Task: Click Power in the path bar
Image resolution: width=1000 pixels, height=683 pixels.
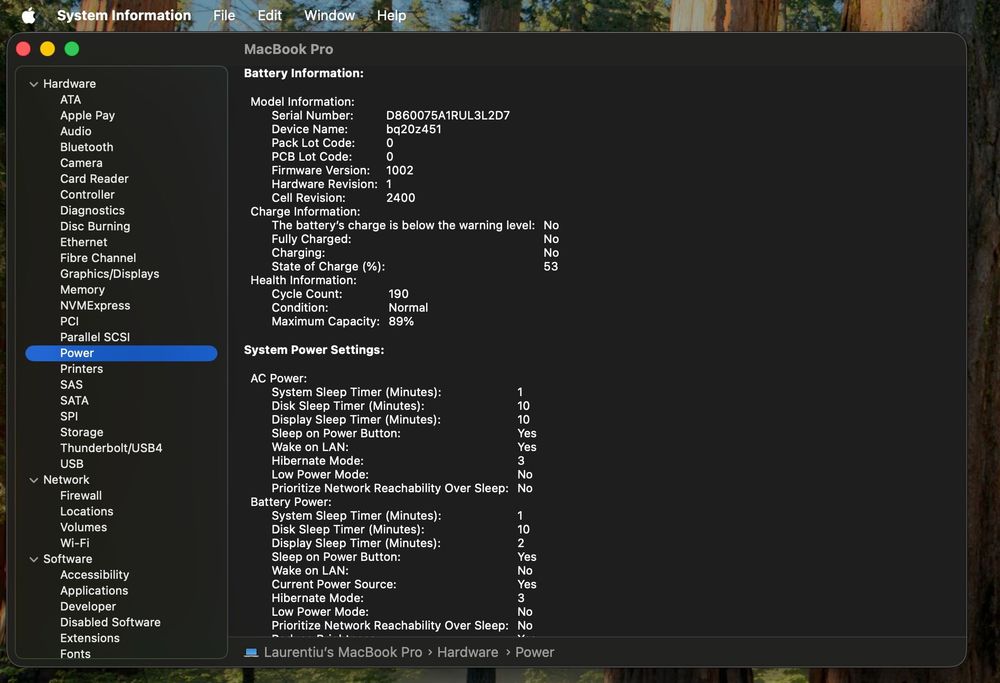Action: coord(534,652)
